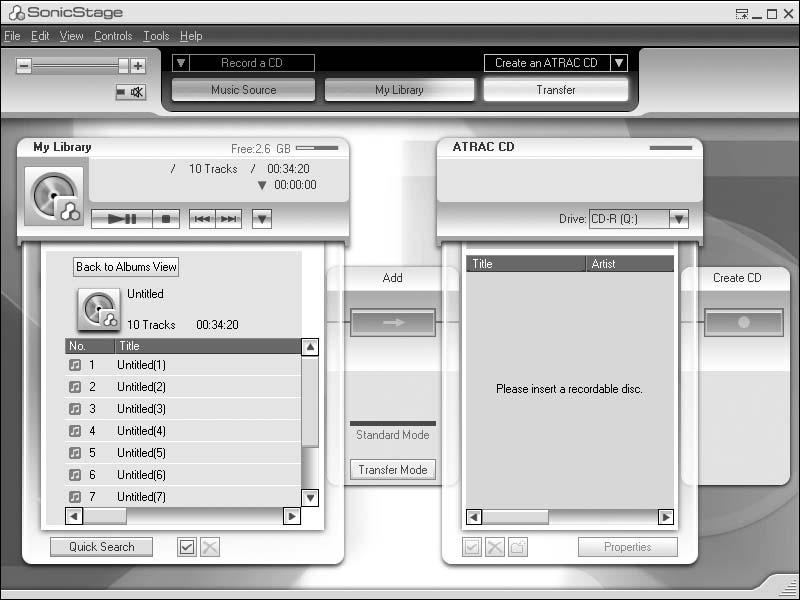Click the library deselect X icon
The width and height of the screenshot is (800, 600).
[x=210, y=547]
